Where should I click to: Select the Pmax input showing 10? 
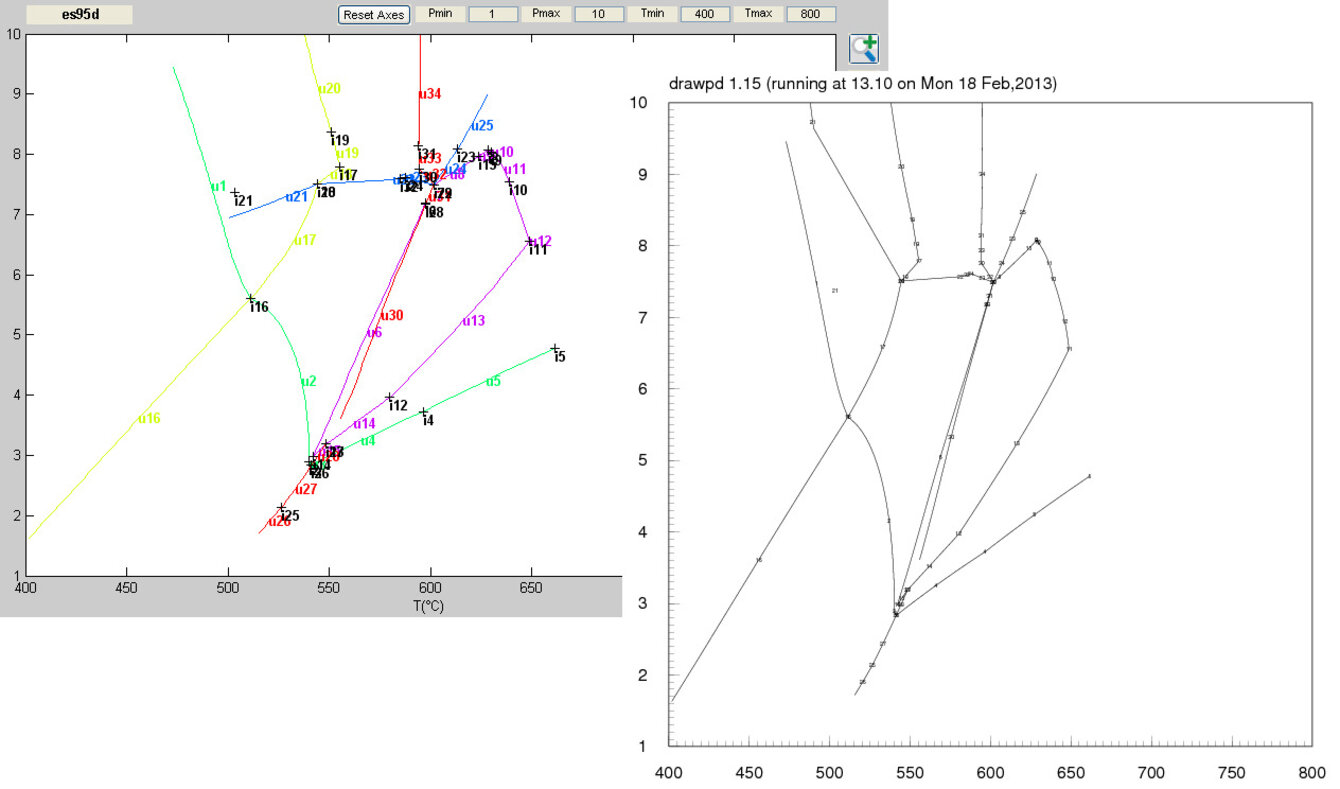click(599, 14)
